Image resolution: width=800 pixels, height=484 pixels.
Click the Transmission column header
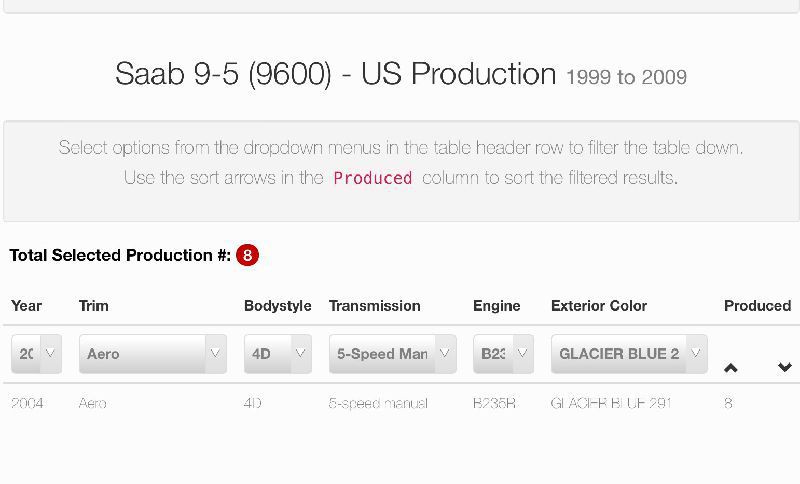coord(374,306)
